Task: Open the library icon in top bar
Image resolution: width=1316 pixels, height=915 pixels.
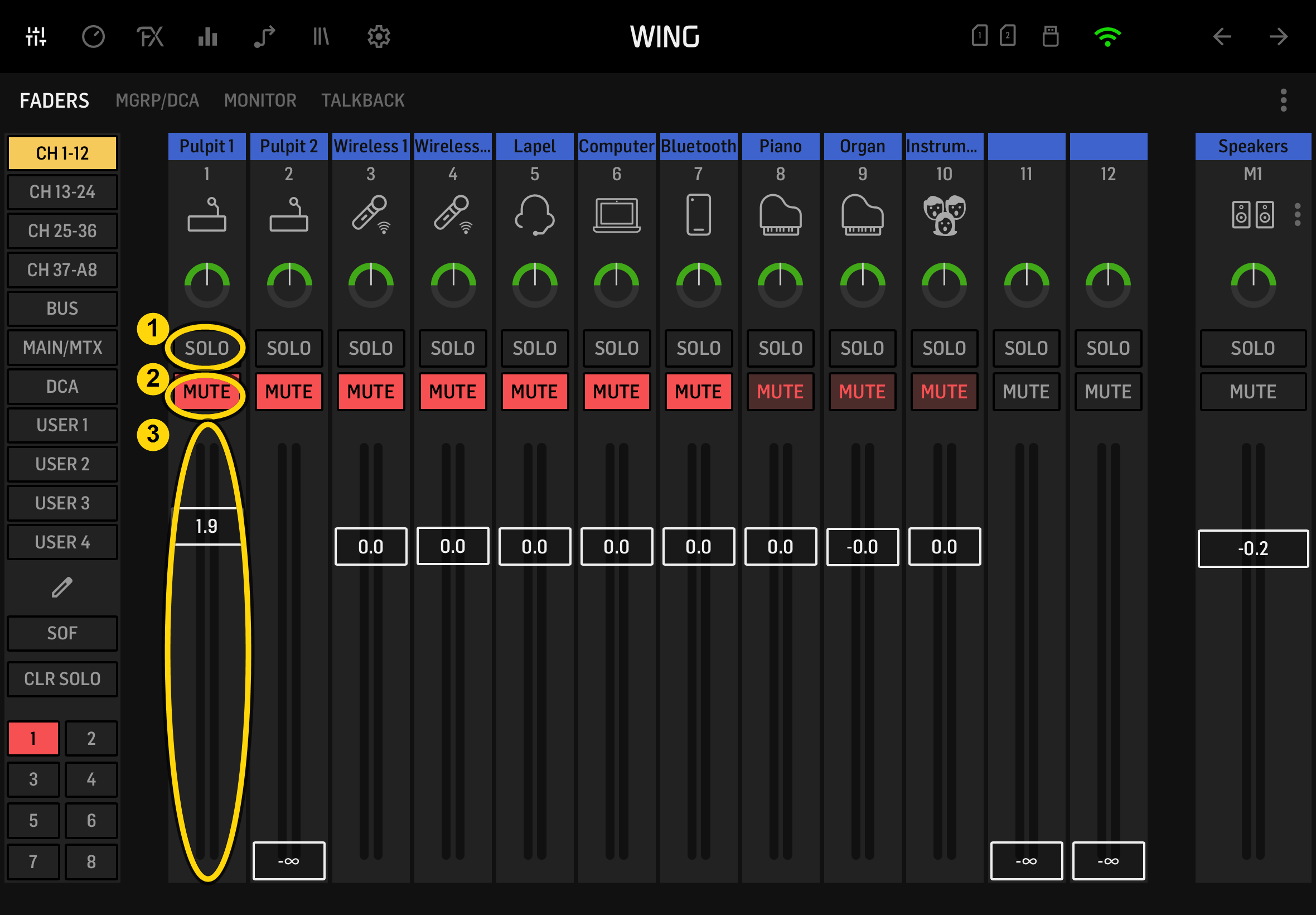Action: pos(321,37)
